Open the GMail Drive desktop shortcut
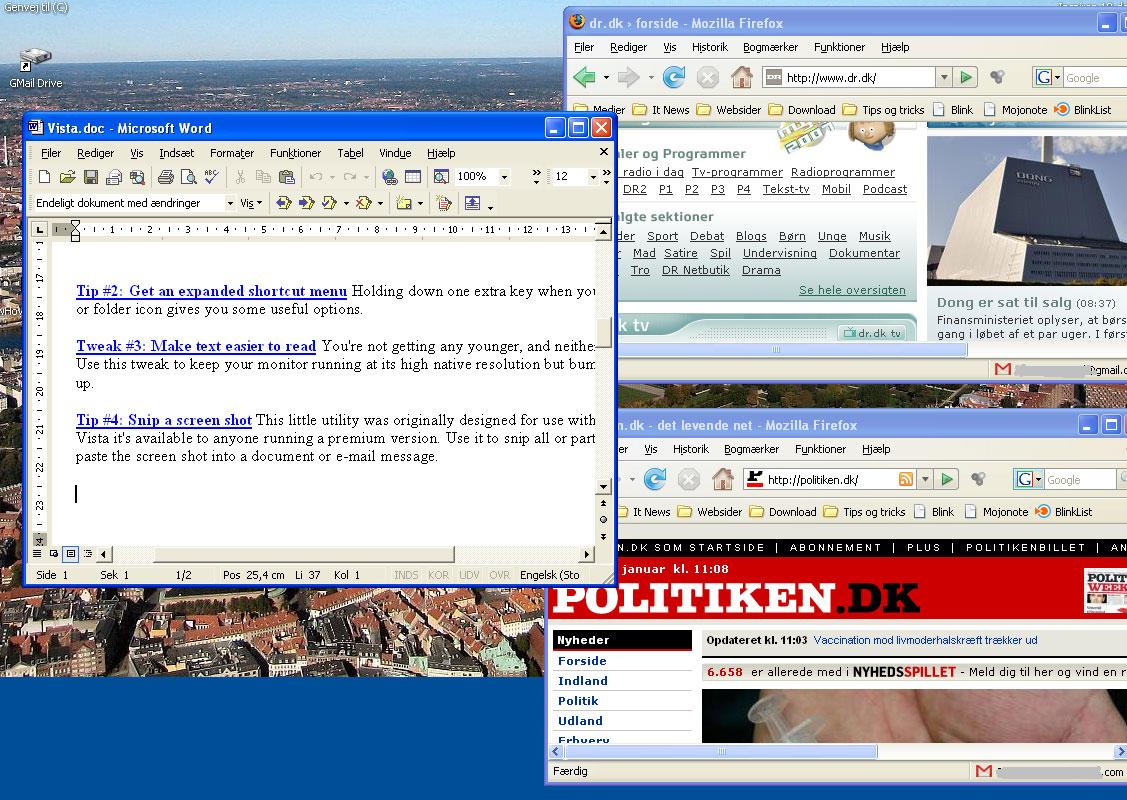 (35, 68)
